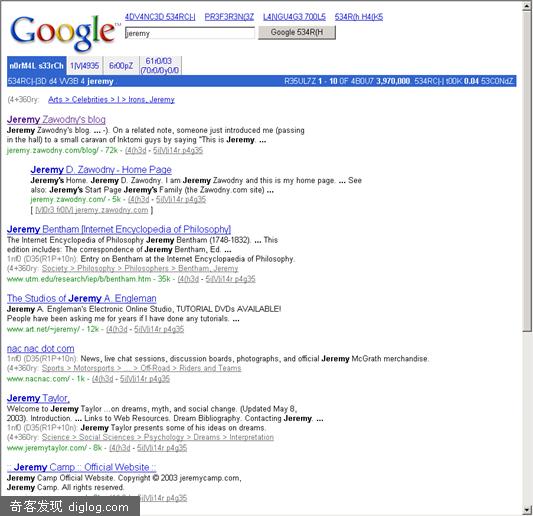Open the Irons, Jeremy category link
The image size is (533, 516).
[x=111, y=100]
